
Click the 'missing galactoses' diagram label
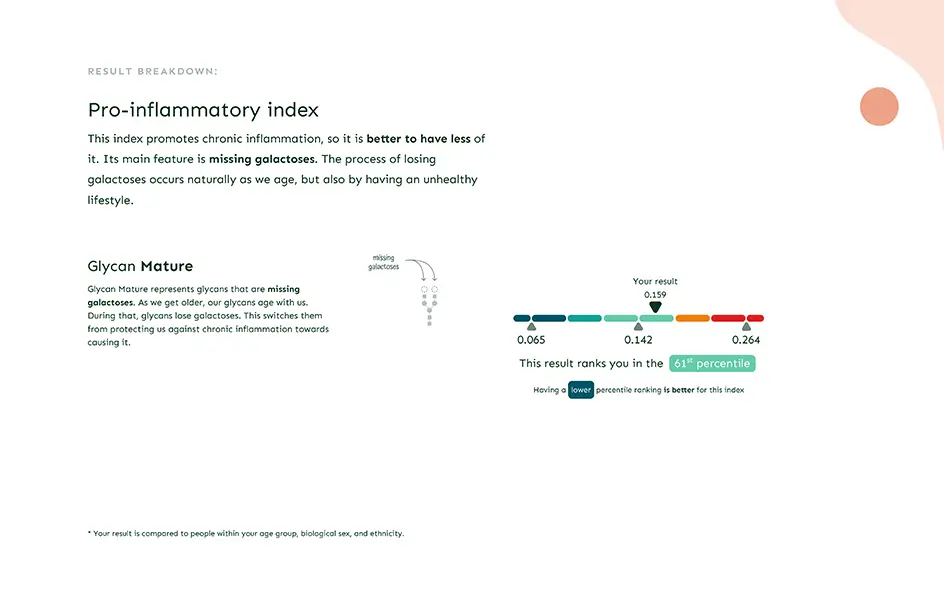coord(384,262)
